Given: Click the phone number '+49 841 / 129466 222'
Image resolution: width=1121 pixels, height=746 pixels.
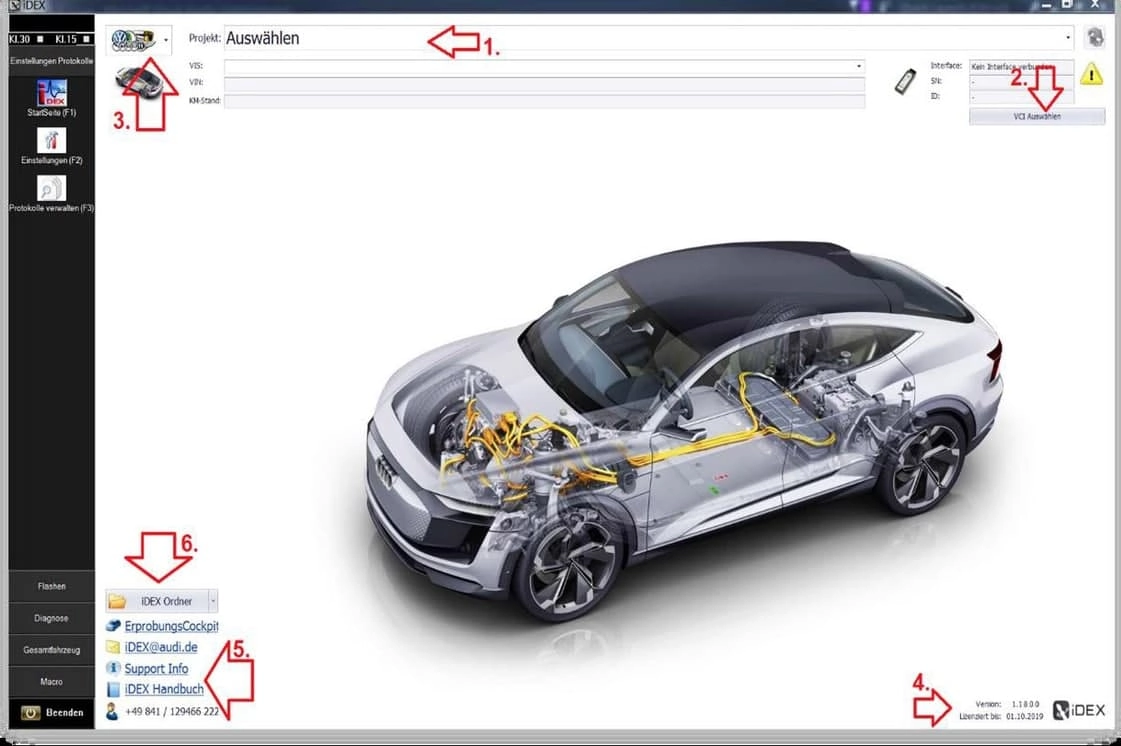Looking at the screenshot, I should pos(172,712).
